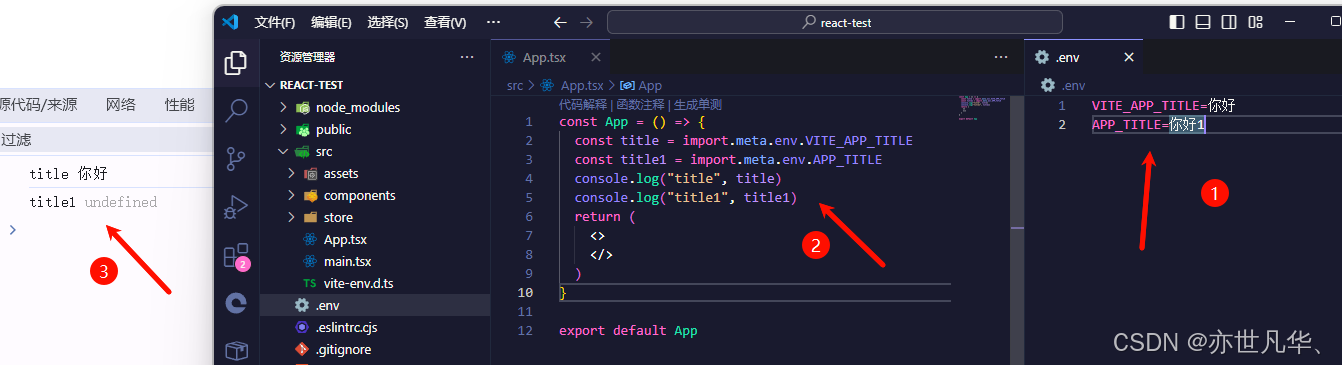Open Extensions view with badge

pos(236,256)
